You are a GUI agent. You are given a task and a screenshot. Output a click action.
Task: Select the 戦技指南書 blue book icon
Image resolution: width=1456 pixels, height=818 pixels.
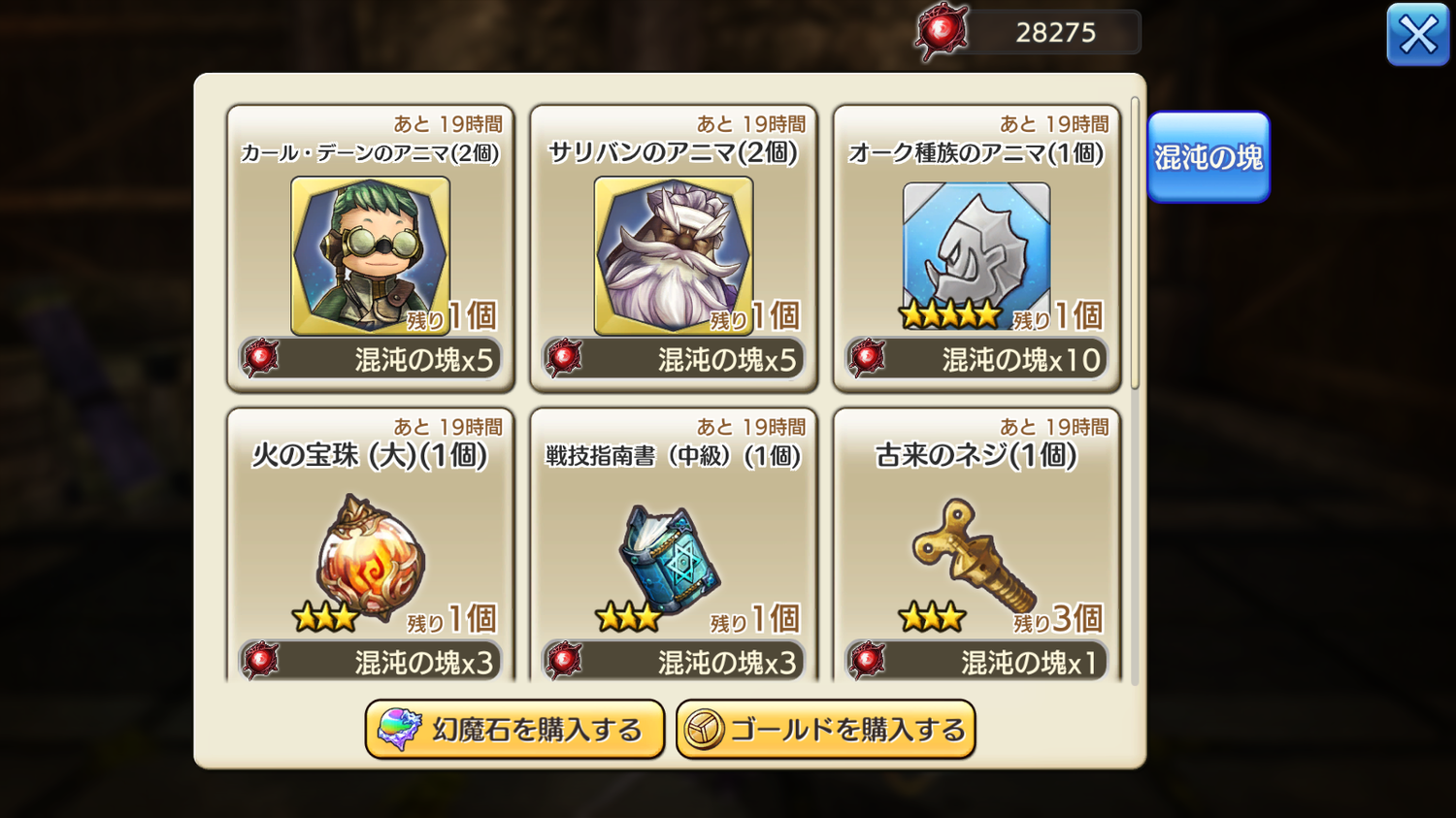[670, 560]
